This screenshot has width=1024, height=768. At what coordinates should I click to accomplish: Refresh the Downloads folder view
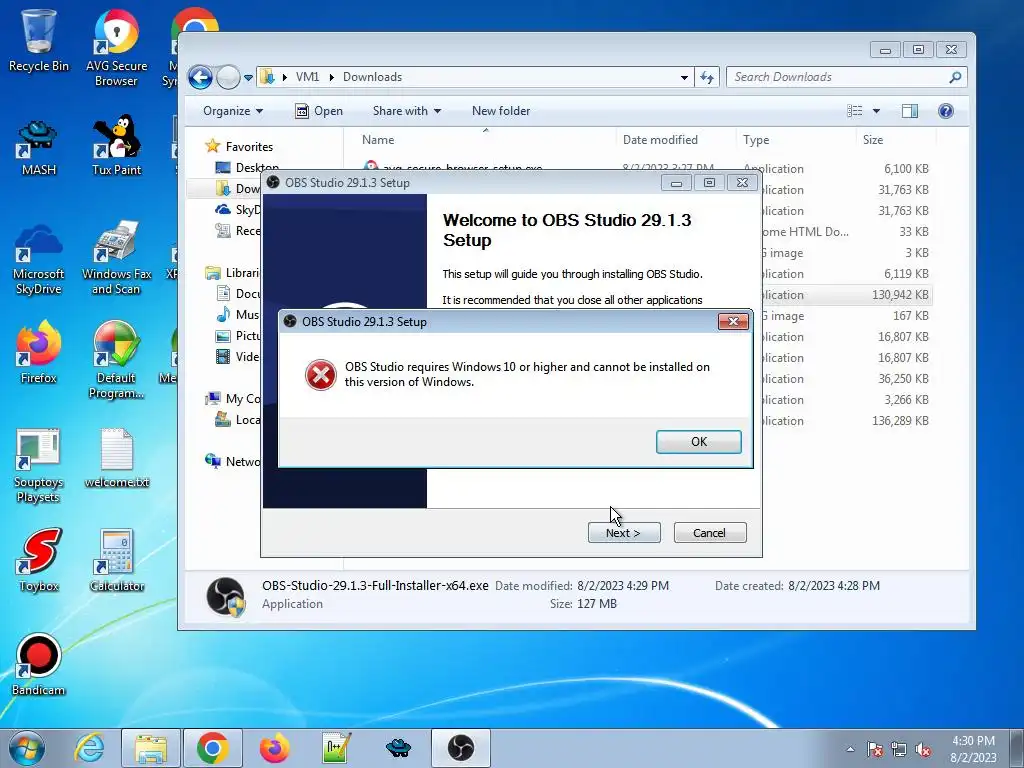pyautogui.click(x=707, y=77)
